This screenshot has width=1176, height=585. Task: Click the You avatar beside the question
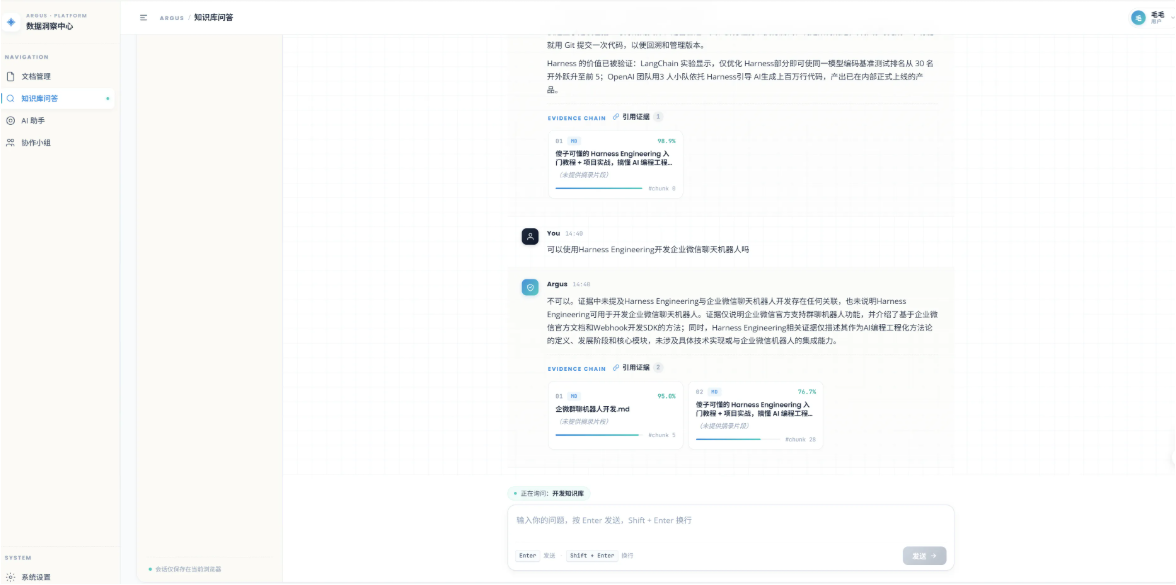[530, 237]
